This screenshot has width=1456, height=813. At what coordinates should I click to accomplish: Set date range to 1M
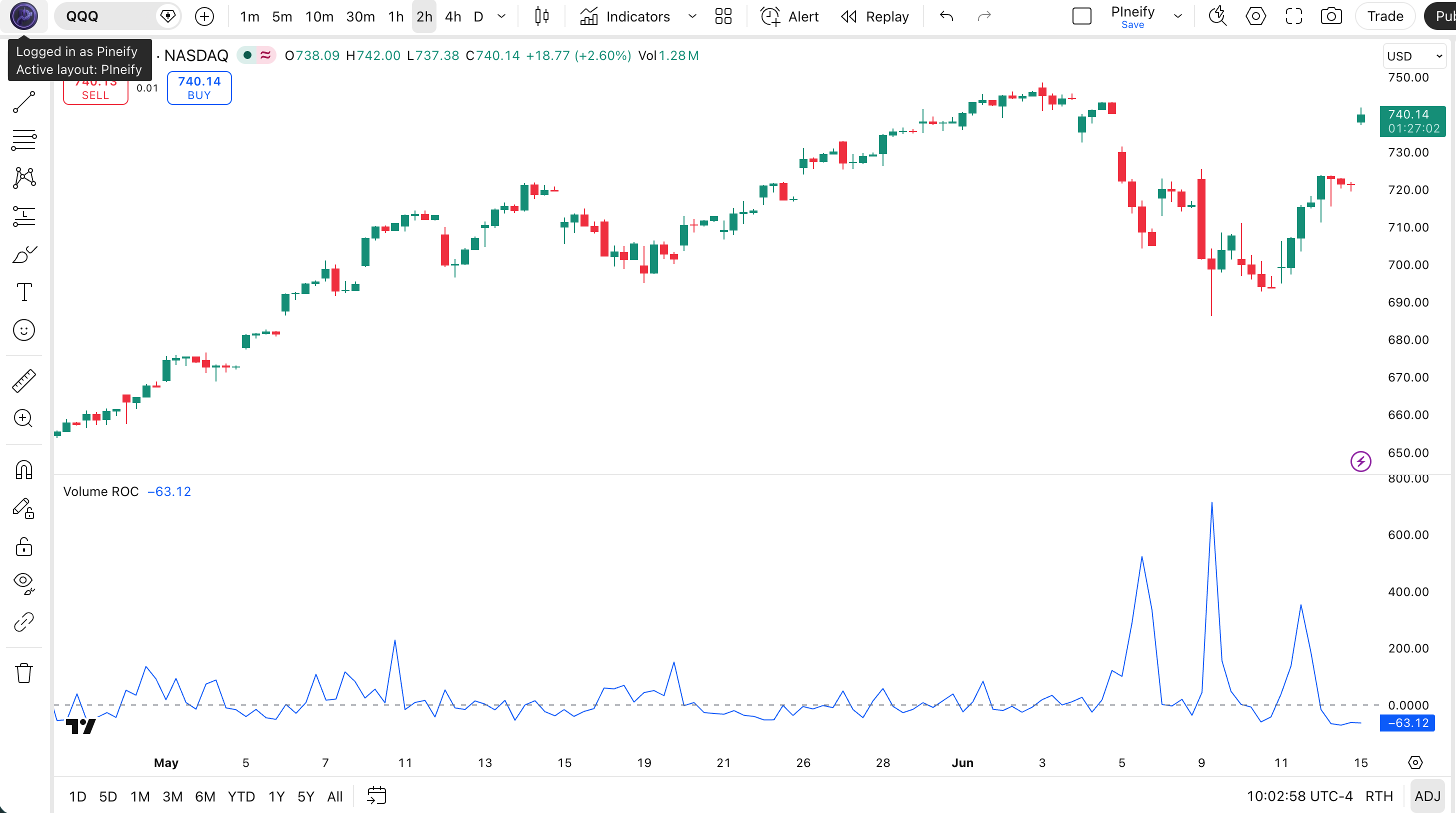[139, 796]
